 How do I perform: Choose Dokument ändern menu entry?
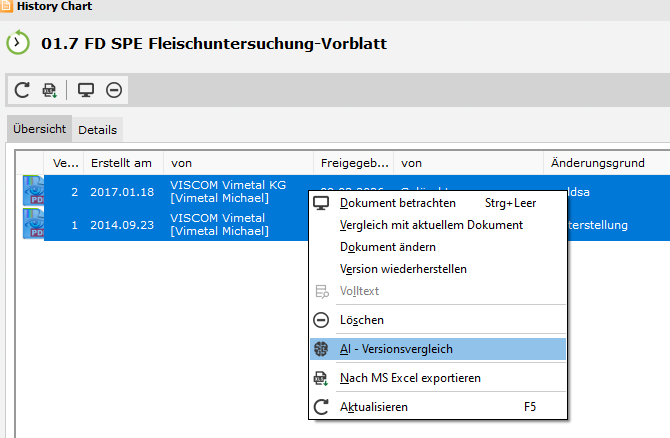(387, 247)
